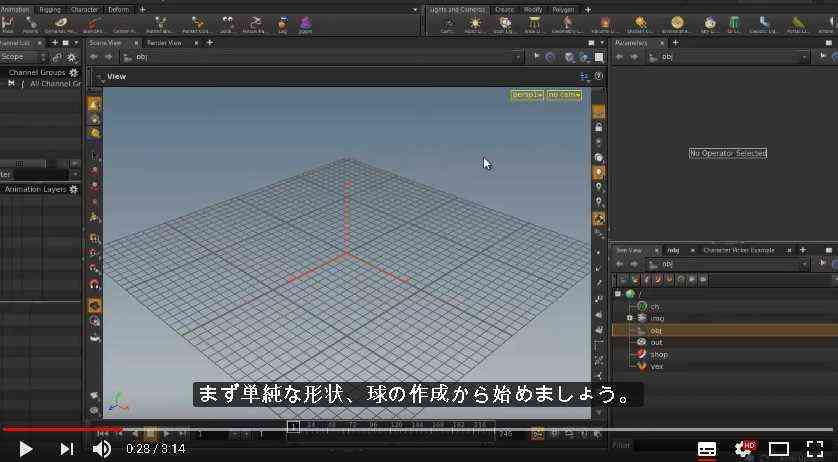Add a new pane tab beside Render View

coord(210,43)
